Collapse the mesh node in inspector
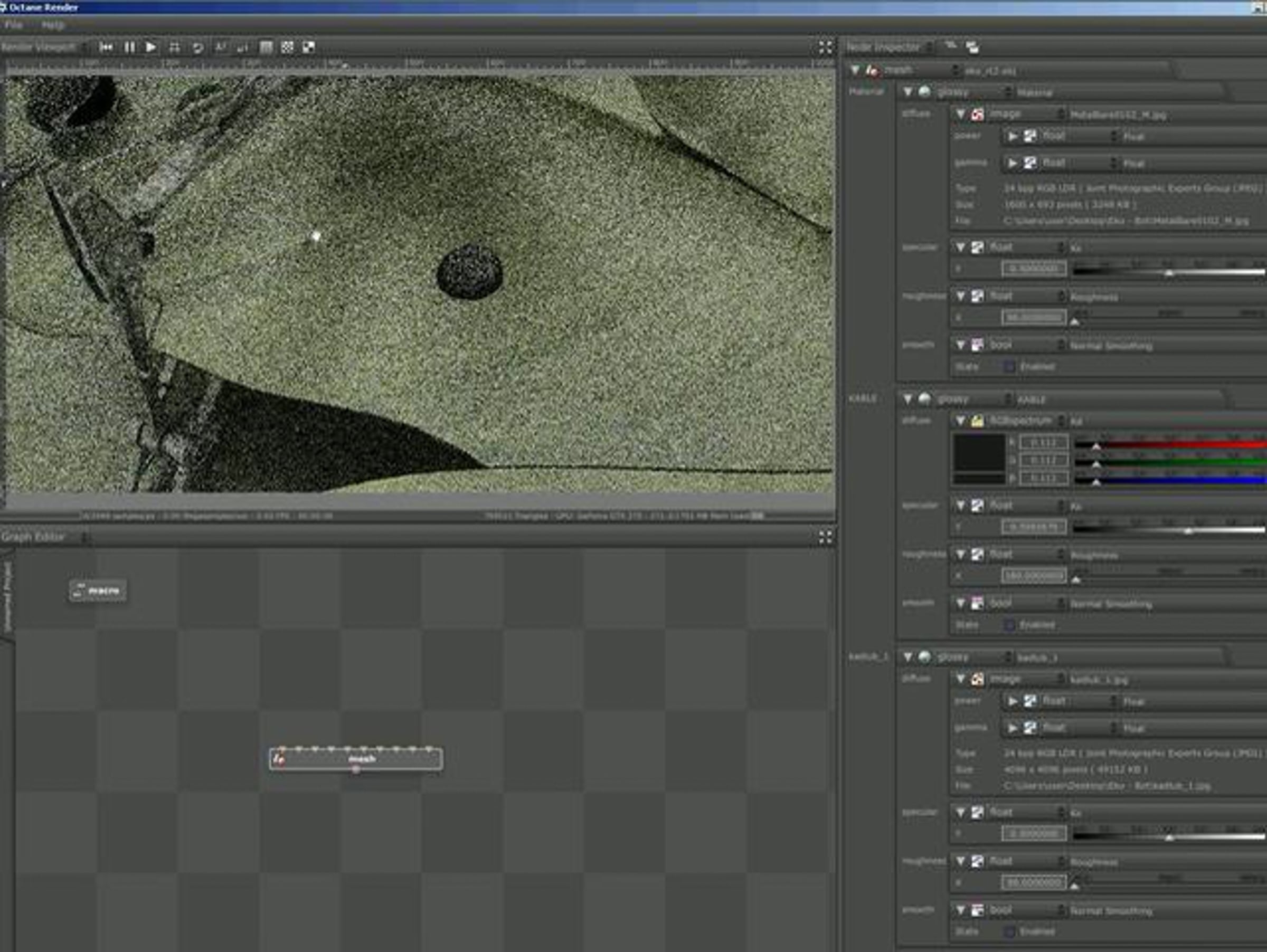This screenshot has width=1267, height=952. [x=855, y=70]
